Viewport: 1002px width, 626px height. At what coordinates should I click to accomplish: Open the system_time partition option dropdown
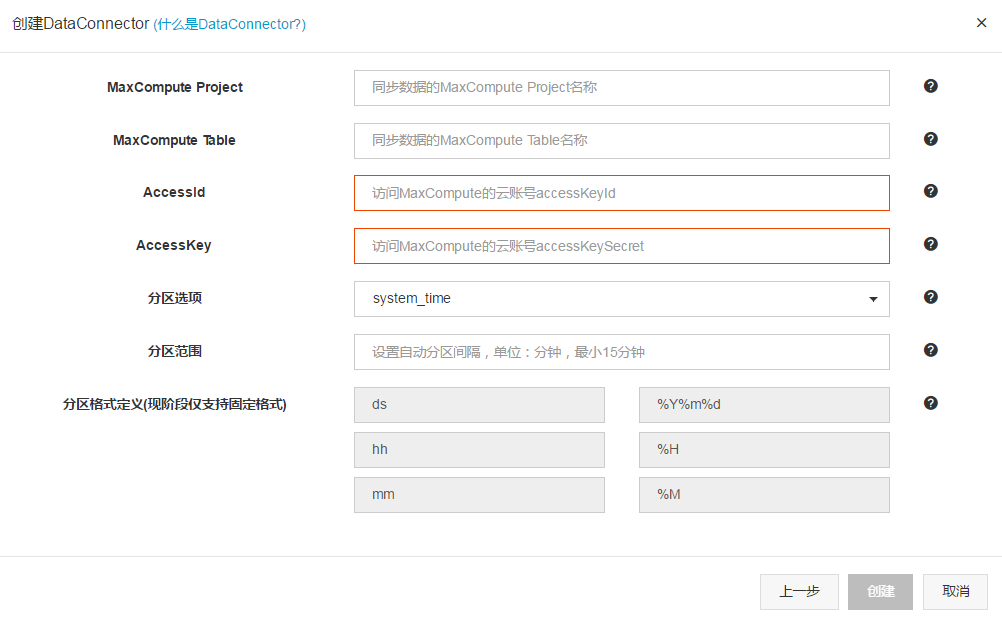click(x=622, y=299)
